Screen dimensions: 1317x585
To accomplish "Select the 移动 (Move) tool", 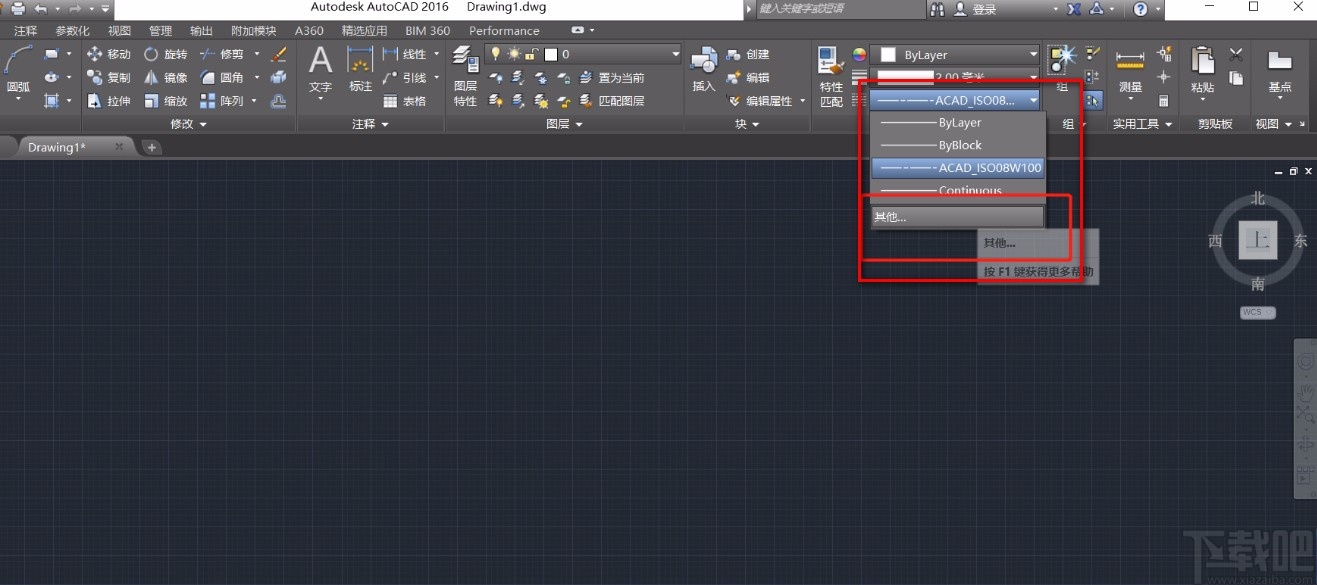I will click(109, 54).
